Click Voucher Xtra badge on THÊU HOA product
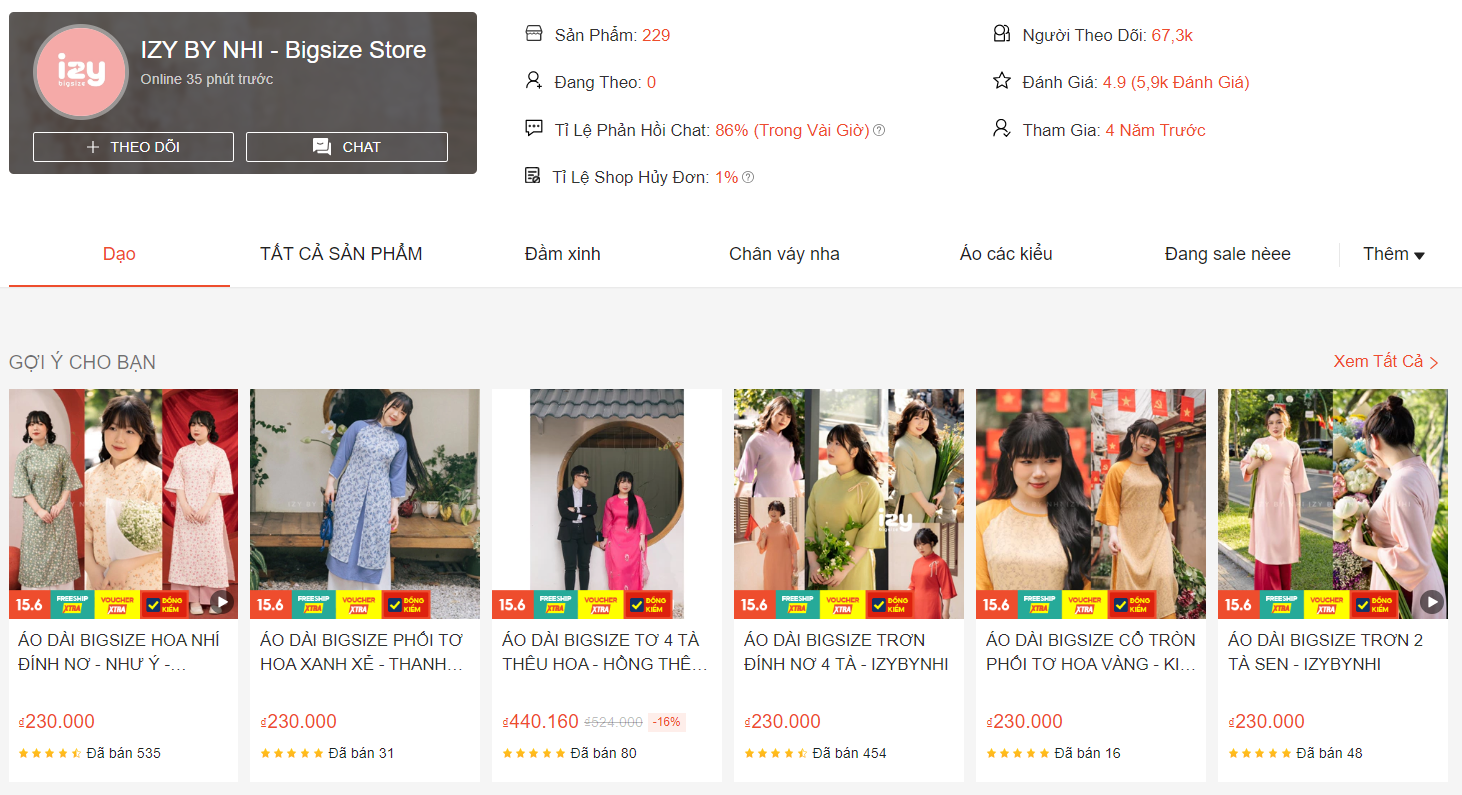This screenshot has width=1462, height=795. [600, 605]
